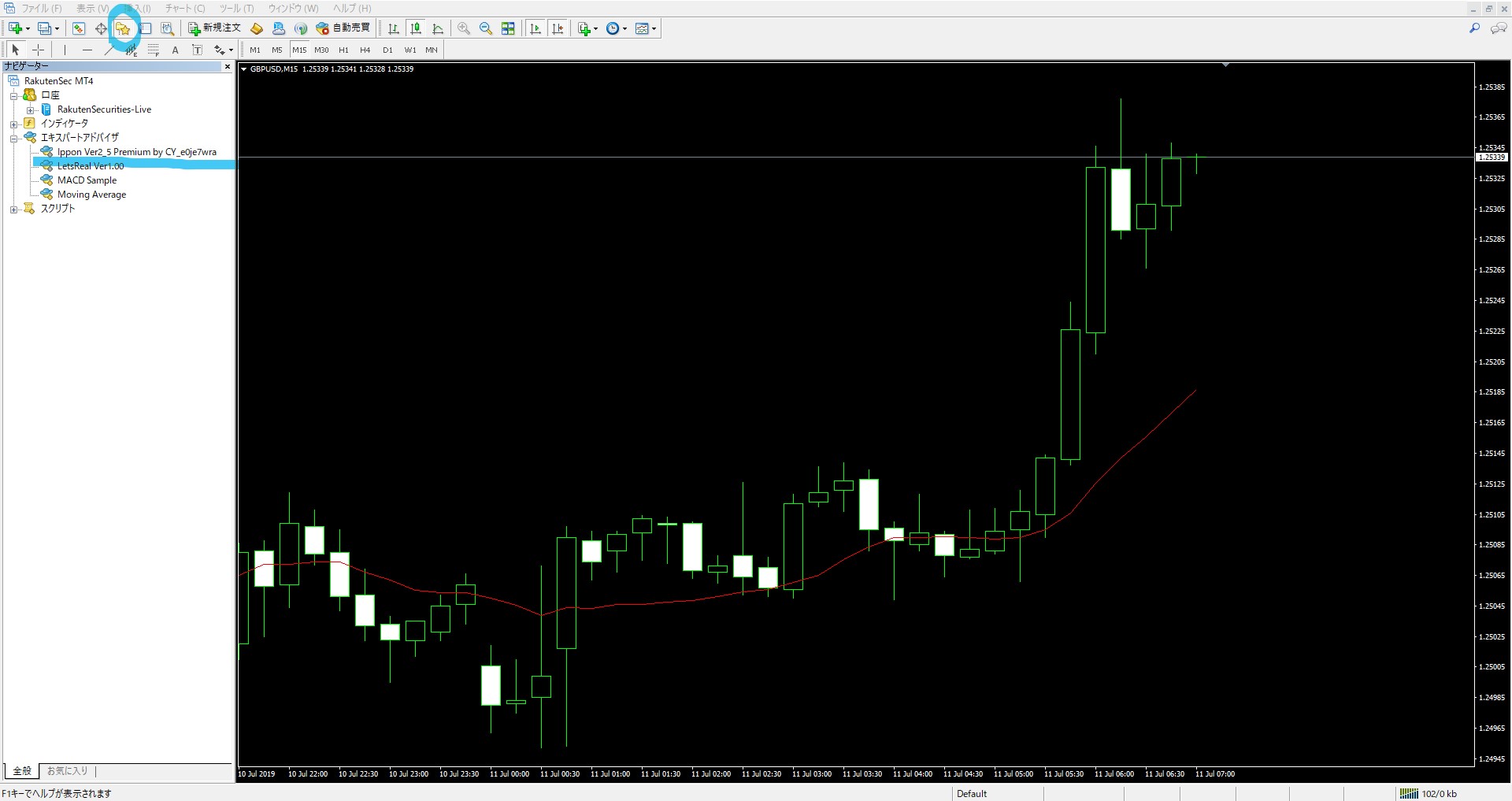This screenshot has width=1512, height=801.
Task: Expand the スクリプト tree node
Action: (x=13, y=210)
